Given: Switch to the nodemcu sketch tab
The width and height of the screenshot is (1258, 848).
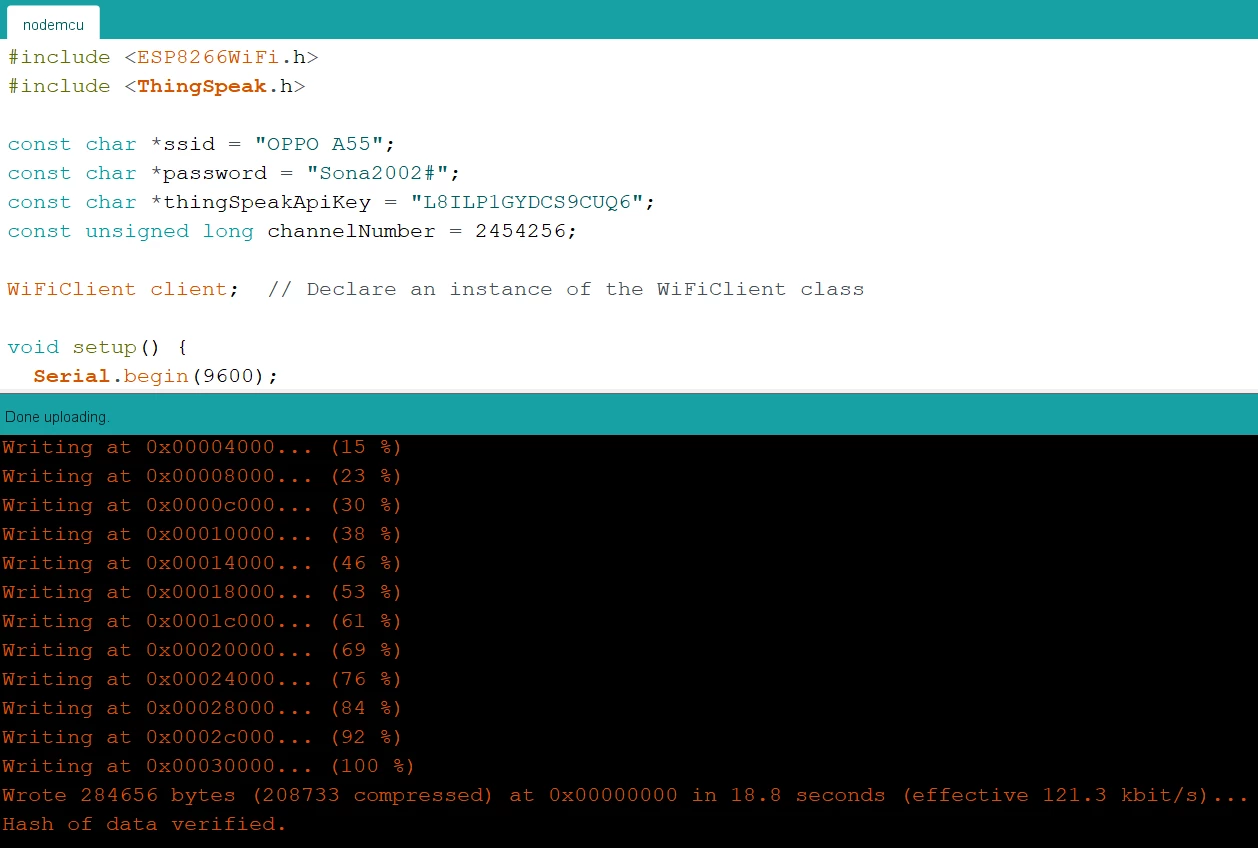Looking at the screenshot, I should coord(53,24).
